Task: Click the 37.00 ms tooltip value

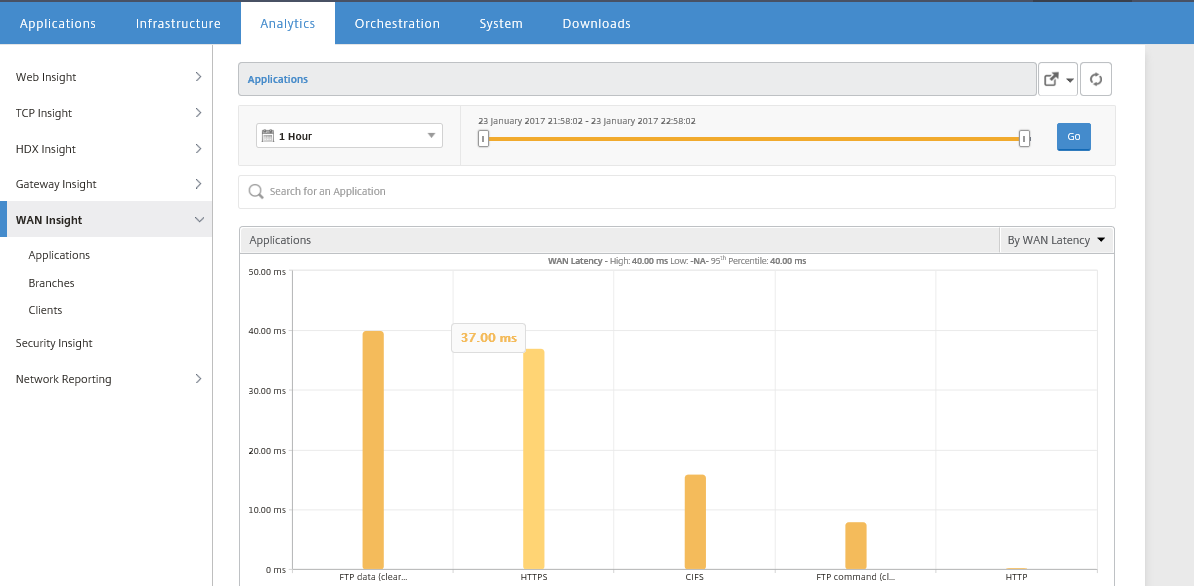Action: pos(488,338)
